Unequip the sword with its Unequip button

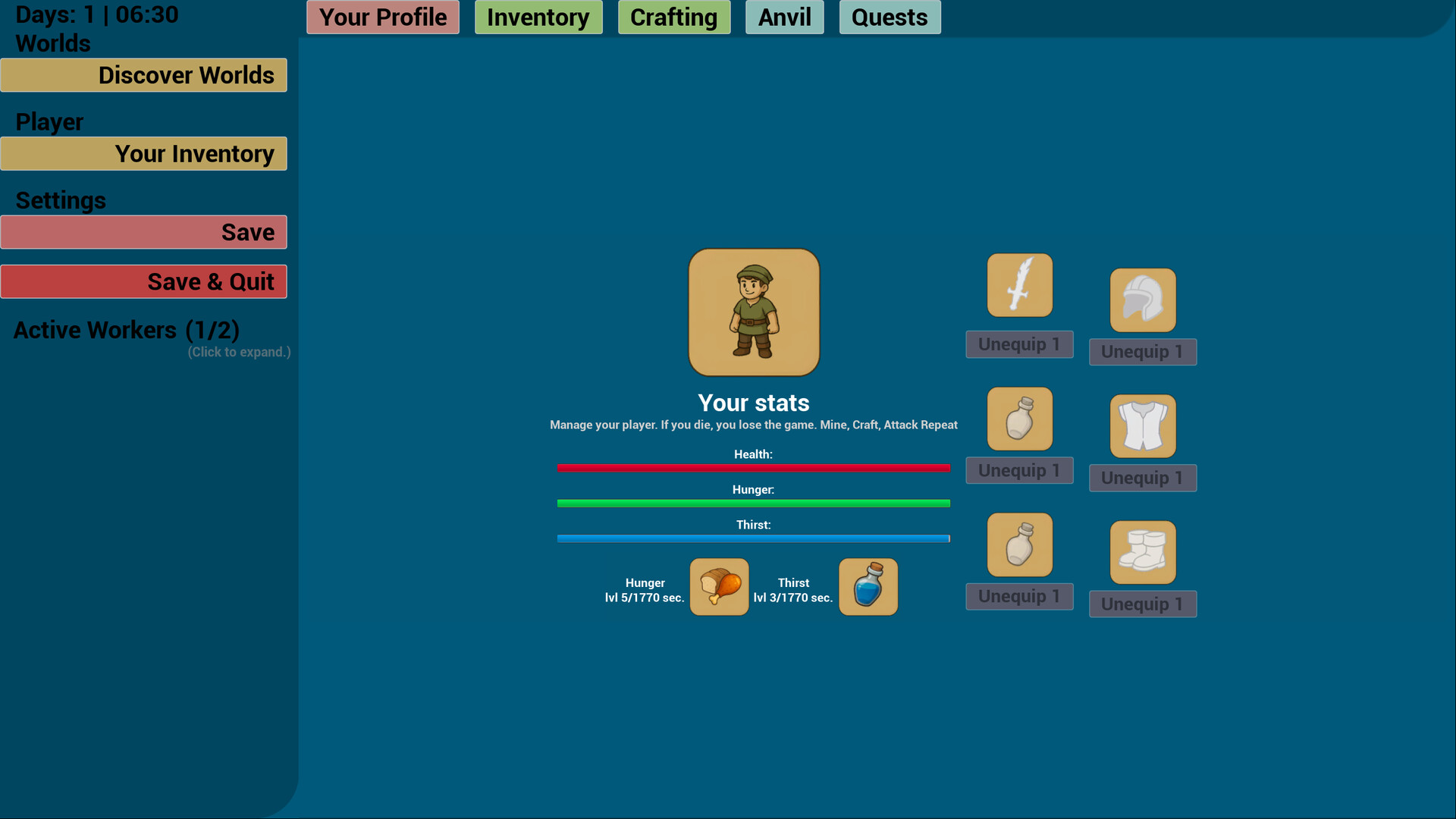click(1018, 344)
